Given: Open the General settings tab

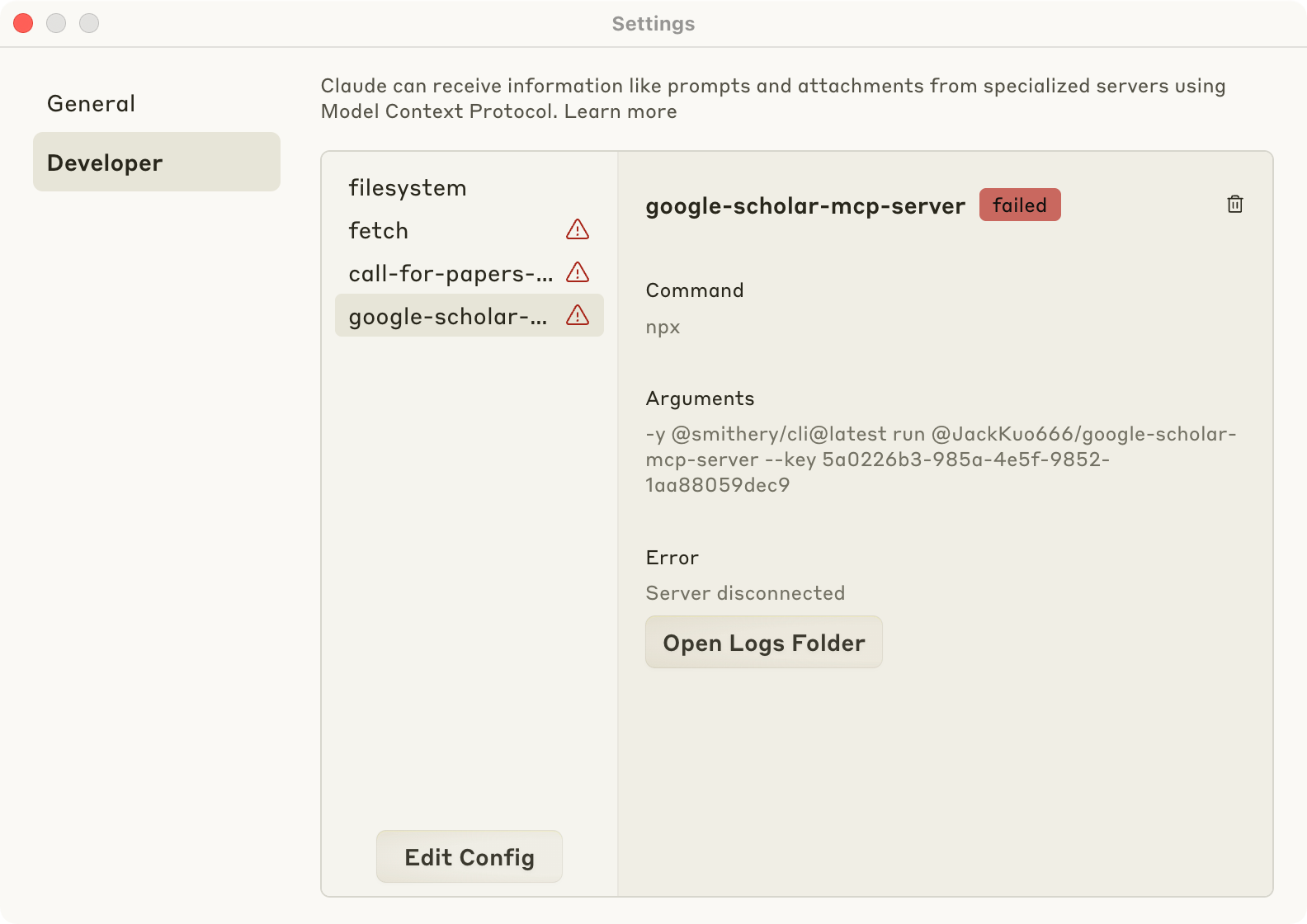Looking at the screenshot, I should [91, 104].
